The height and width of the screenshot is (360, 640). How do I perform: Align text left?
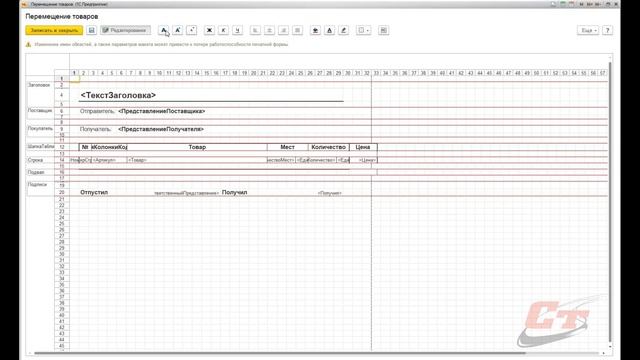pyautogui.click(x=255, y=30)
